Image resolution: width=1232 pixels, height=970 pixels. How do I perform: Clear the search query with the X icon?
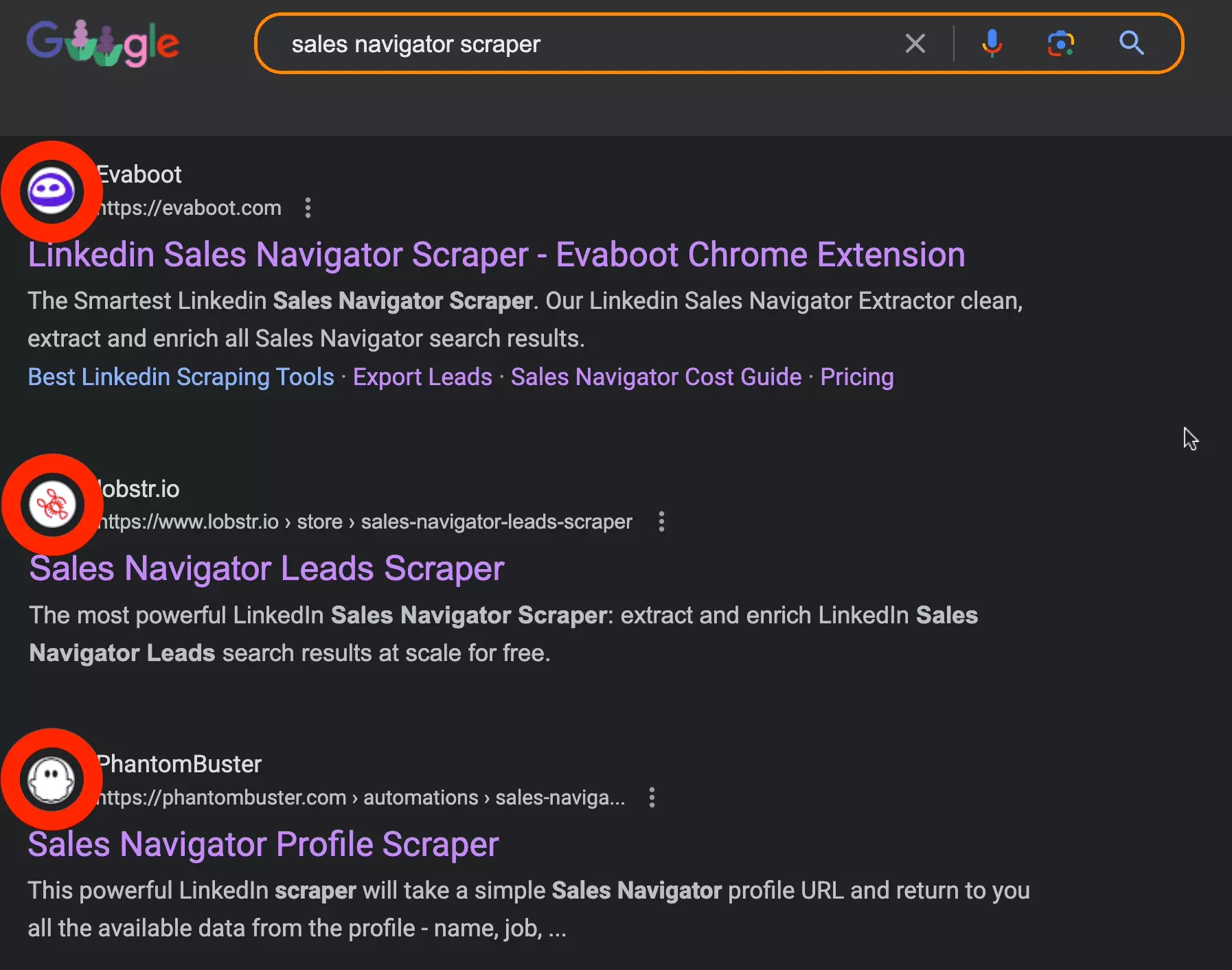(x=915, y=43)
